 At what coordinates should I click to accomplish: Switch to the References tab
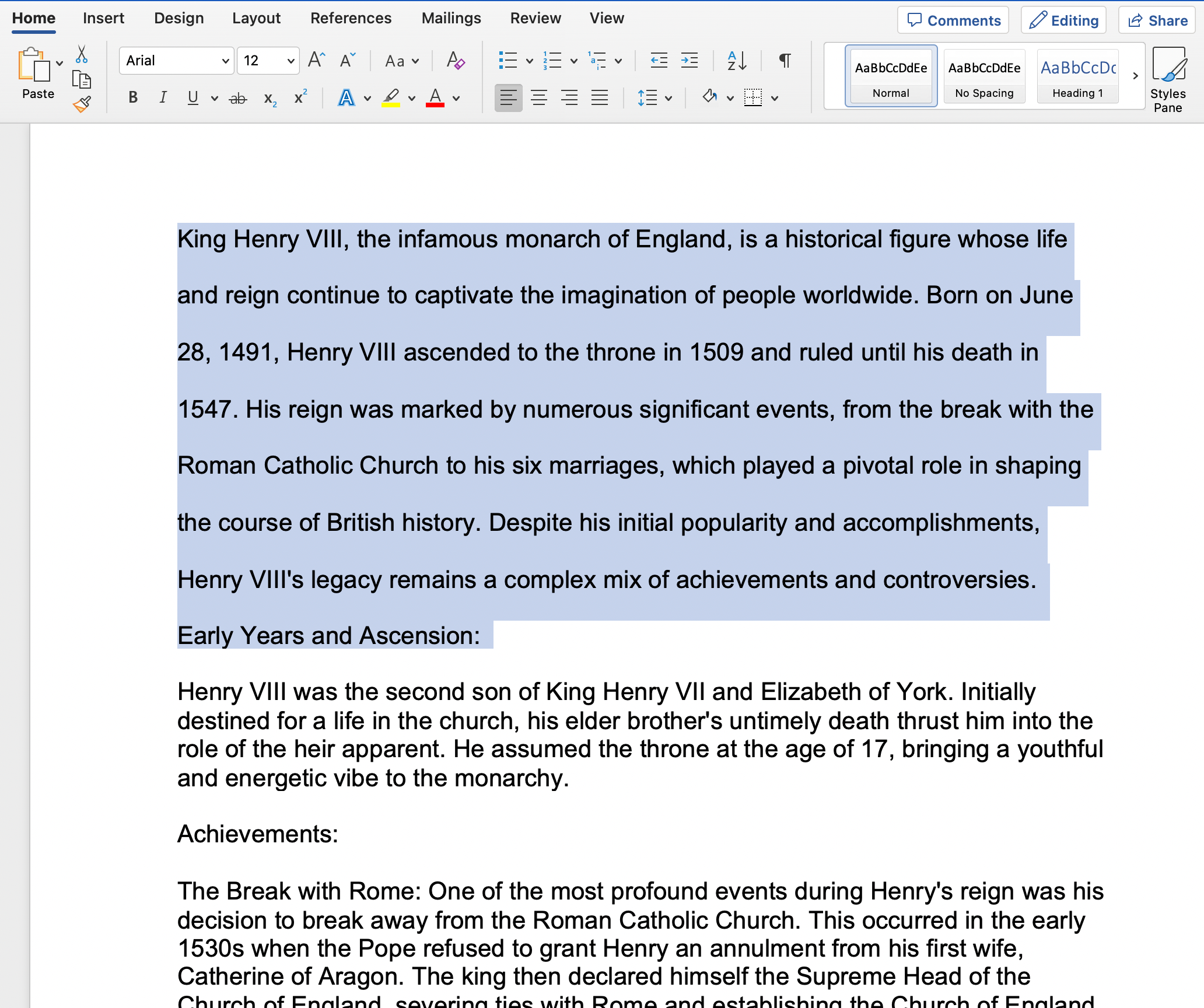(x=351, y=18)
